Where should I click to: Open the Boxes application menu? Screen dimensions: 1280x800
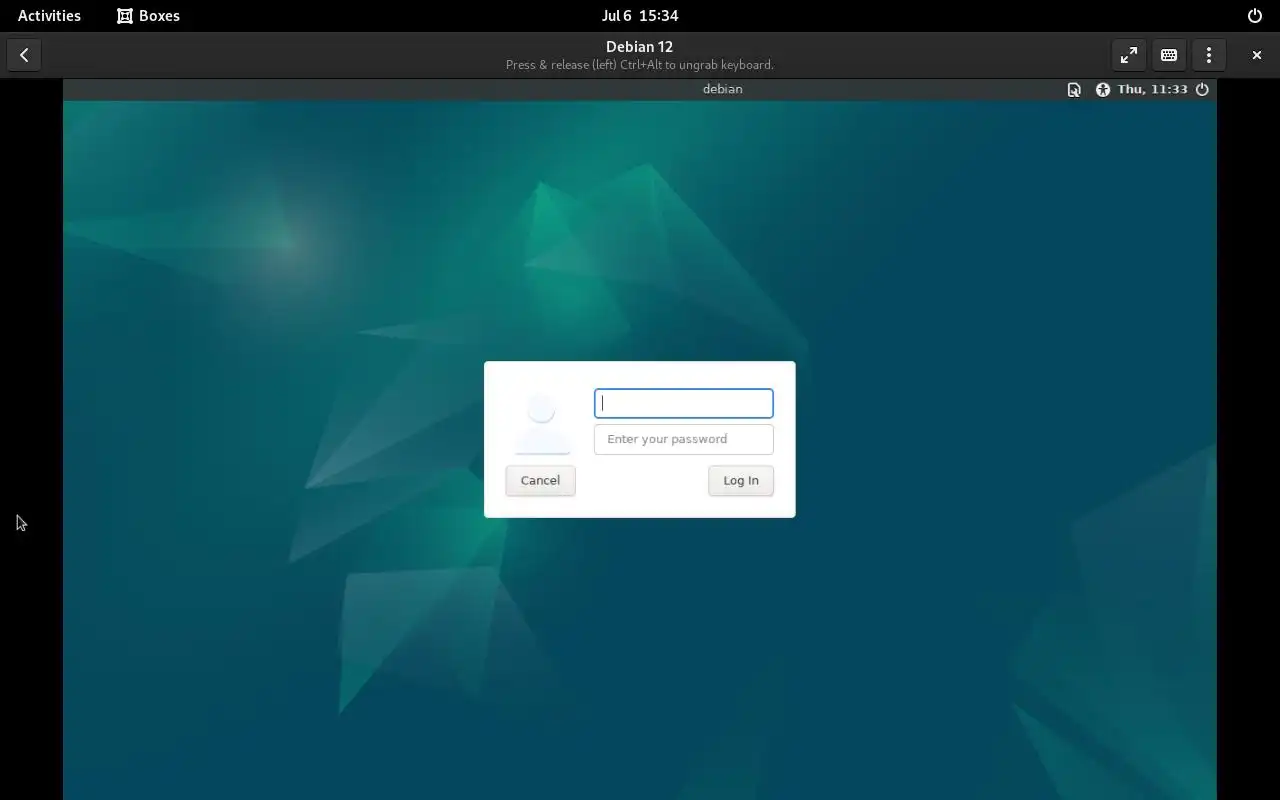tap(148, 16)
